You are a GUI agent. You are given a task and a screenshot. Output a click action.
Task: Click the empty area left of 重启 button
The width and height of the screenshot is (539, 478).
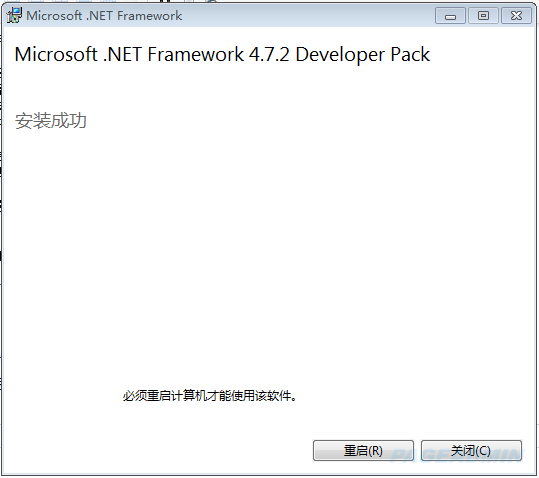(x=158, y=451)
